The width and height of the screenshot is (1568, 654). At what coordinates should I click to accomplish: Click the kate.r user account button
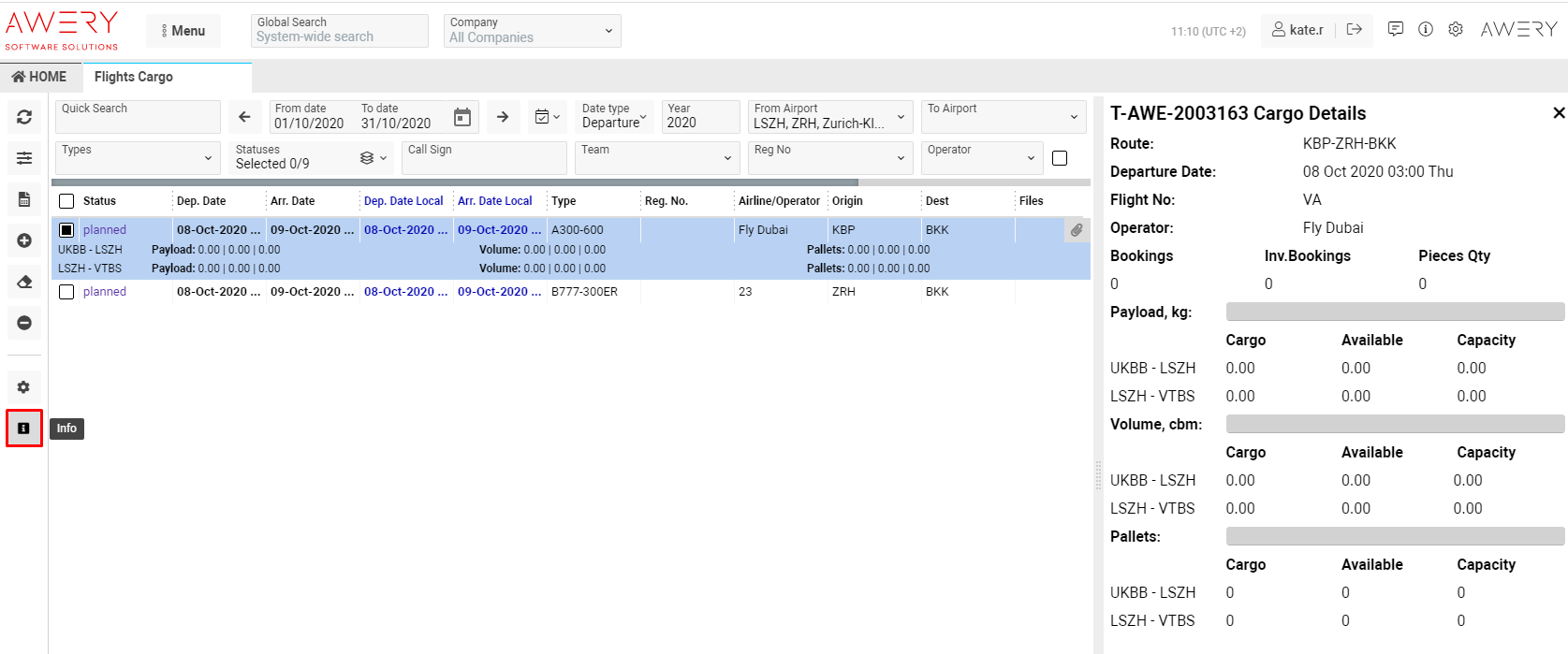point(1297,30)
